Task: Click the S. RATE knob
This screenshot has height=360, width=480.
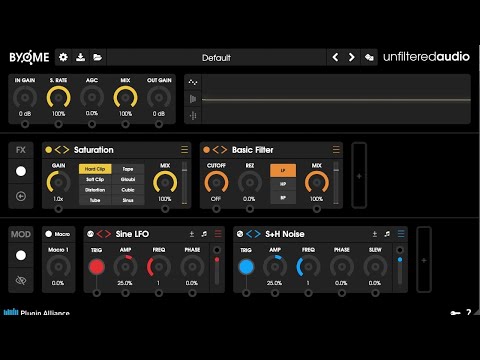Action: pyautogui.click(x=58, y=97)
